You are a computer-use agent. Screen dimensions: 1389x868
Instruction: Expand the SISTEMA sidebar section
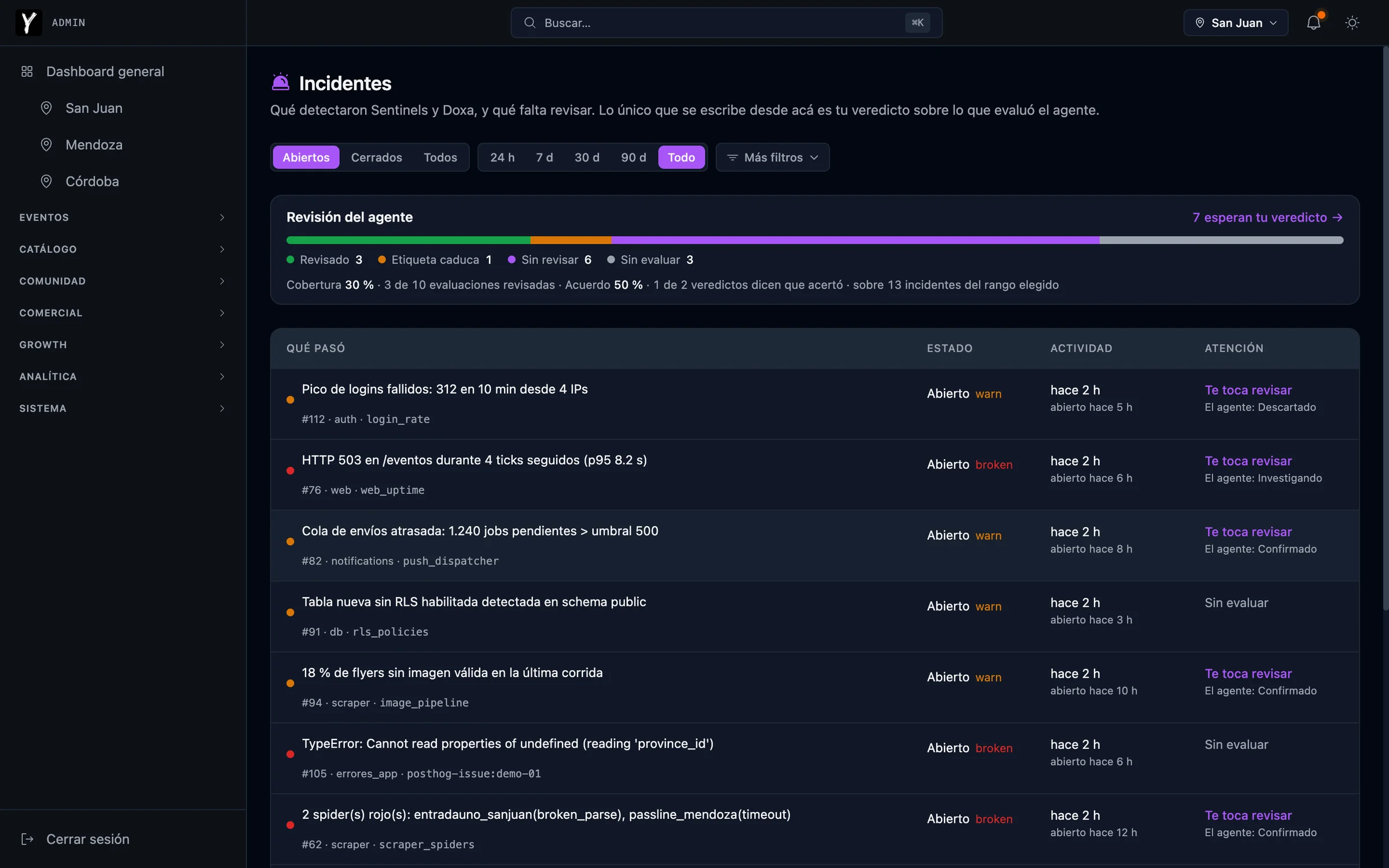click(x=123, y=409)
